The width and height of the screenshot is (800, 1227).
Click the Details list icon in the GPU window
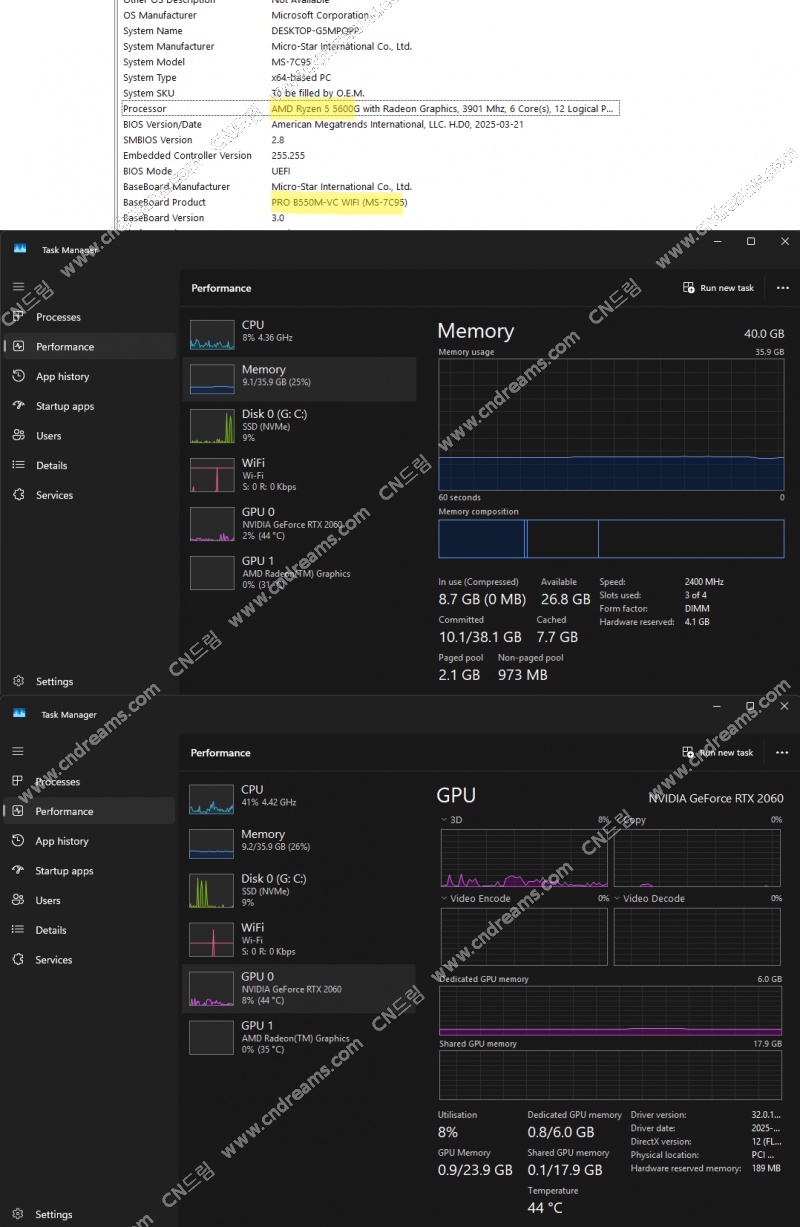(18, 930)
